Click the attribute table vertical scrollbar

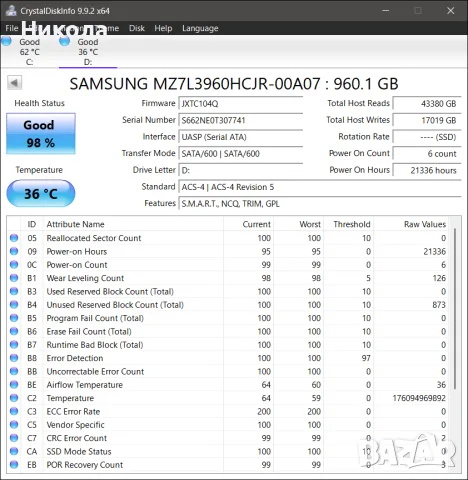[455, 308]
